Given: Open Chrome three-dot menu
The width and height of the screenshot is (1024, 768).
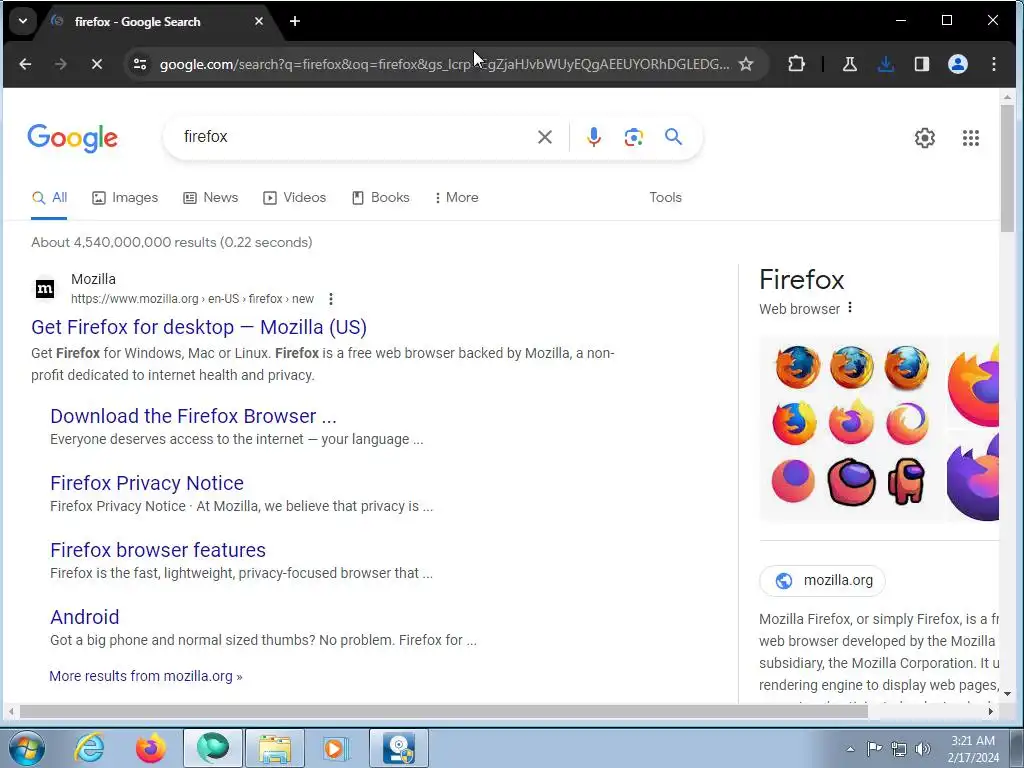Looking at the screenshot, I should [993, 64].
